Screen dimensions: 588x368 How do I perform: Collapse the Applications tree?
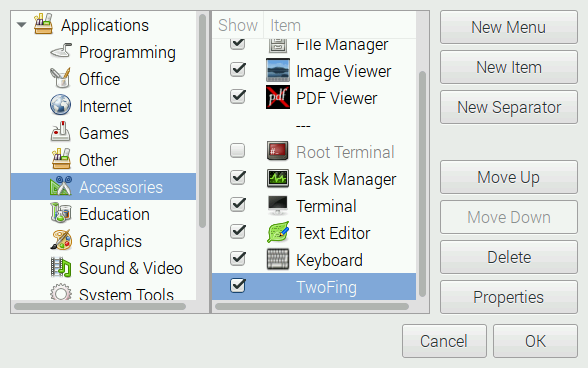[22, 25]
